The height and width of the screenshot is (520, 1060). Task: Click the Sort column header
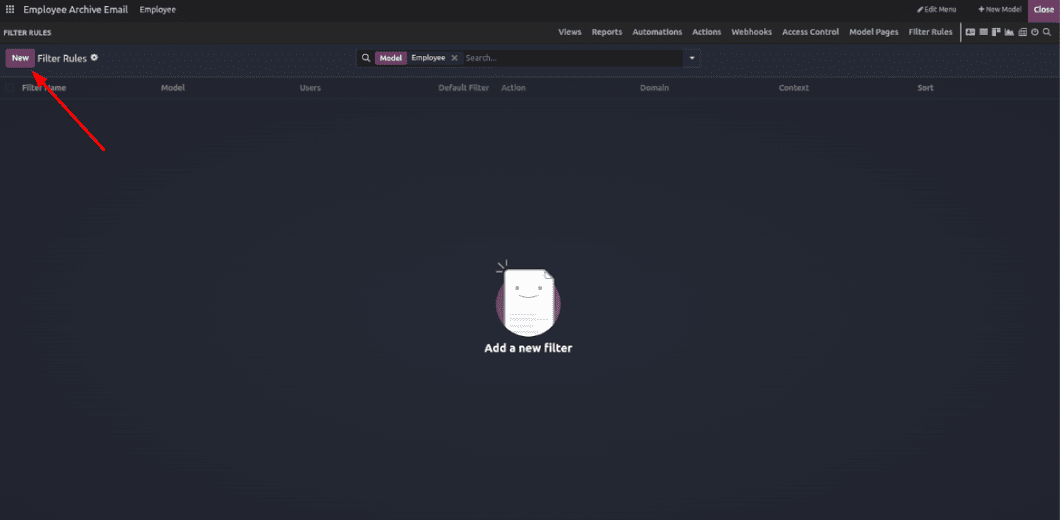click(x=925, y=88)
